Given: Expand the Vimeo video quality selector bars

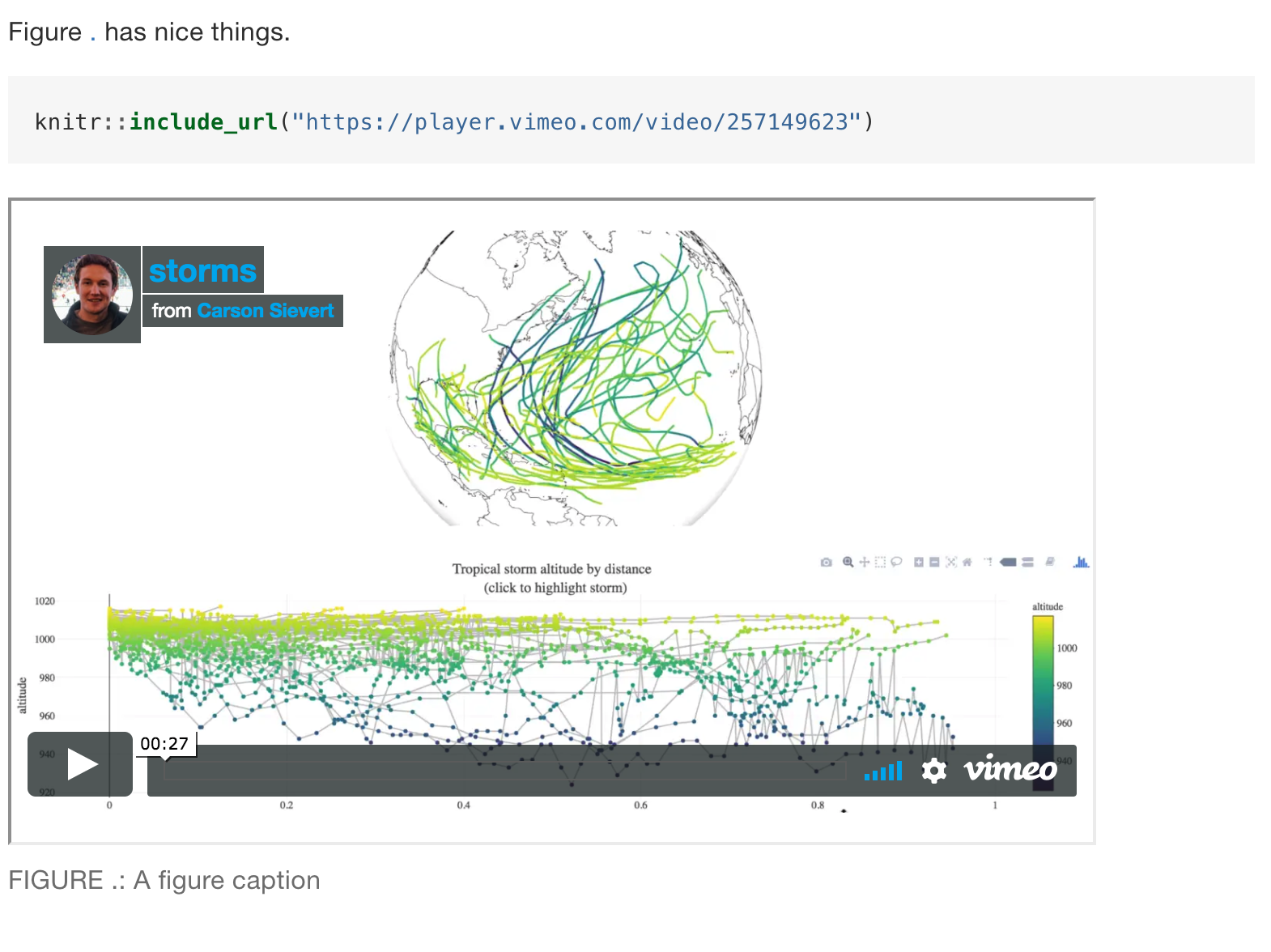Looking at the screenshot, I should [884, 771].
